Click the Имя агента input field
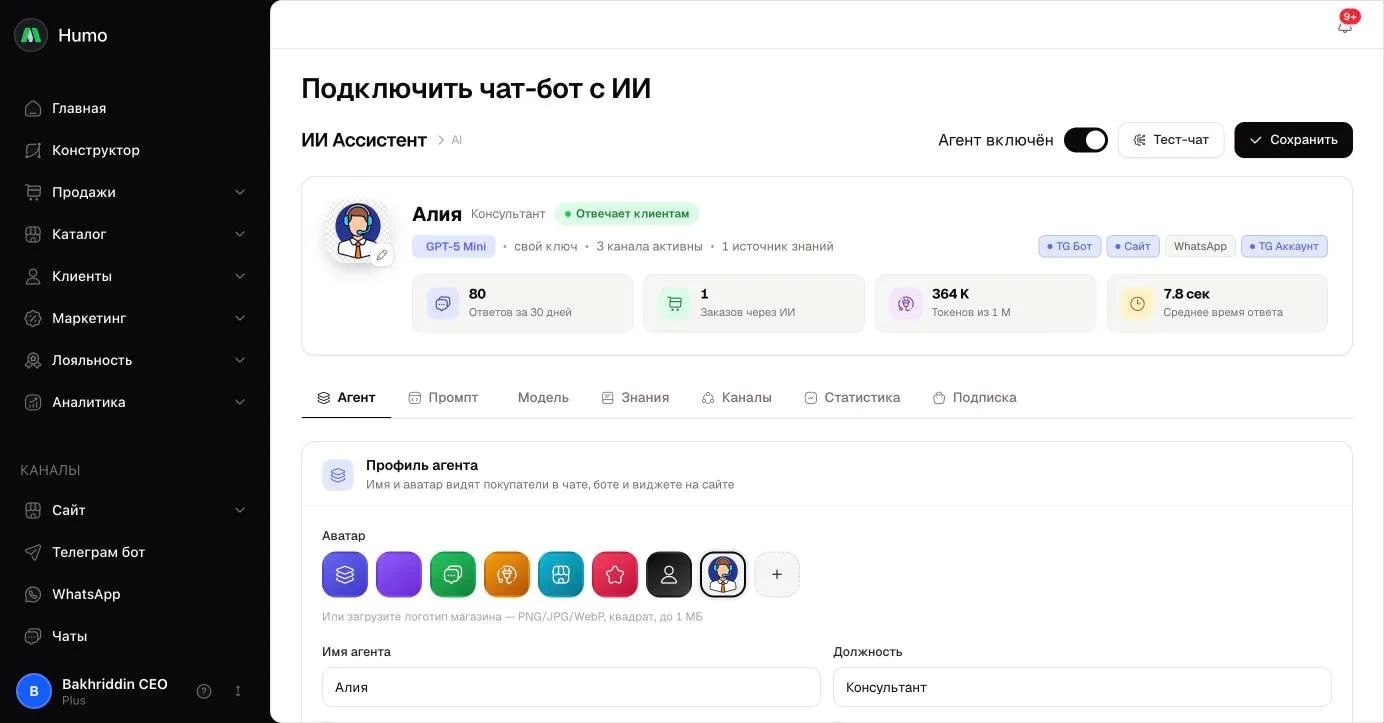 coord(571,687)
